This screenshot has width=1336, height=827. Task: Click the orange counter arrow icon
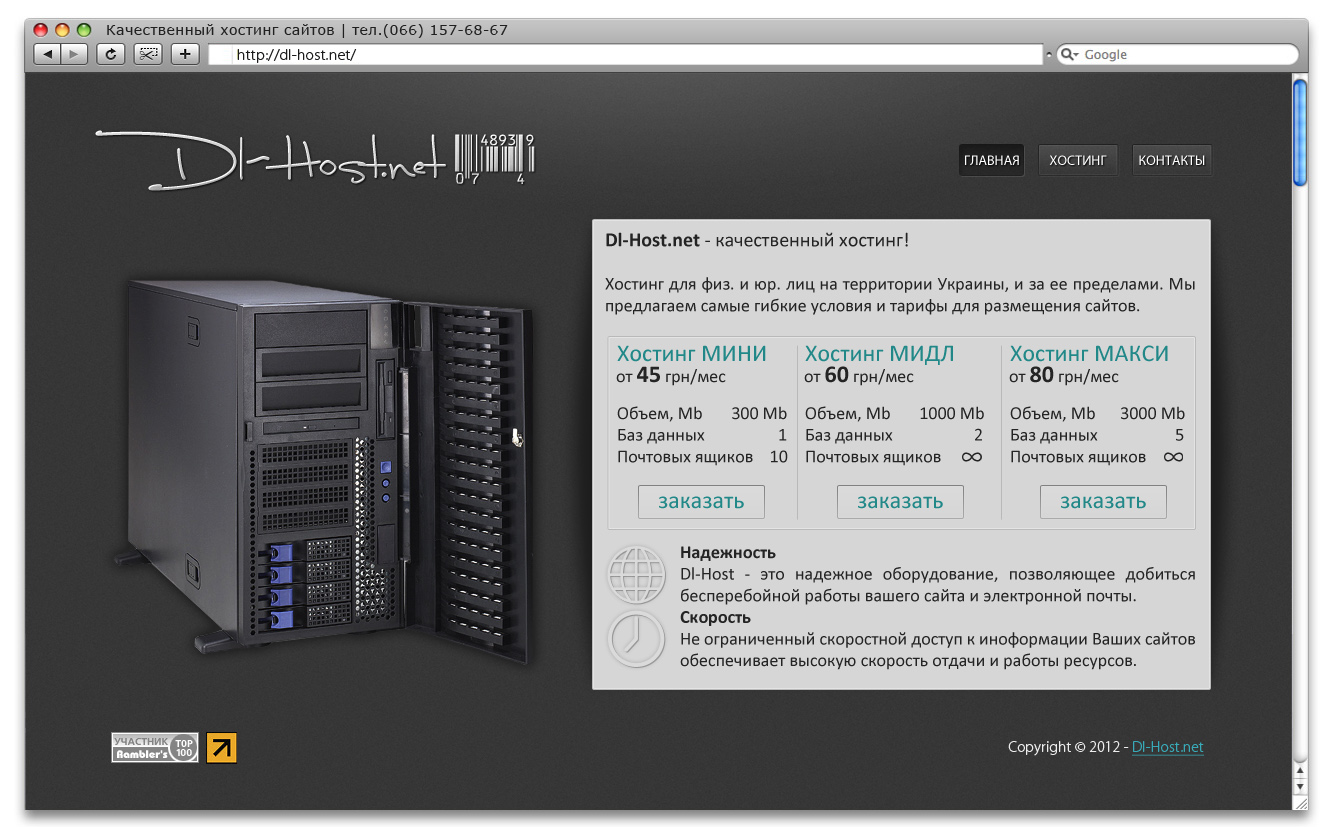[221, 747]
